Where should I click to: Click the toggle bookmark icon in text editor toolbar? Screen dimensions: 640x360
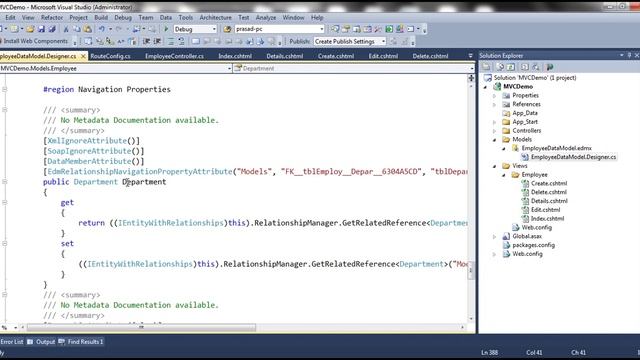click(x=196, y=41)
